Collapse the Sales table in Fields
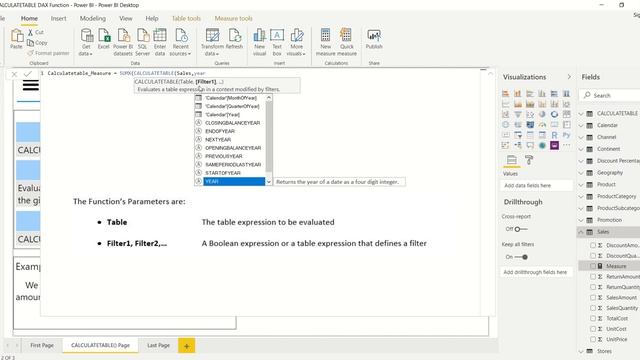 point(581,232)
